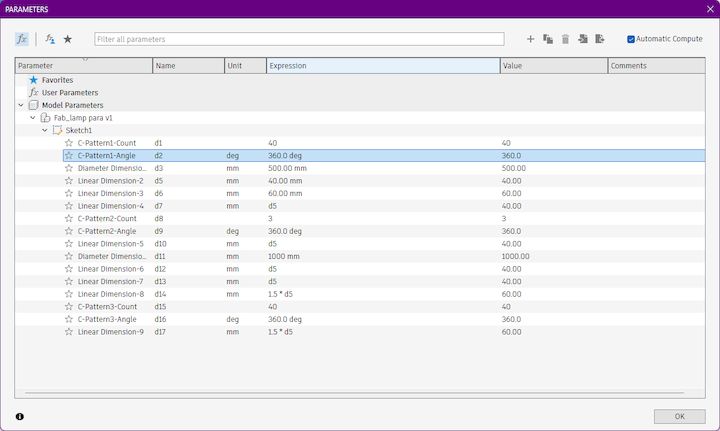This screenshot has width=720, height=431.
Task: Click the Filter all parameters search field
Action: [299, 39]
